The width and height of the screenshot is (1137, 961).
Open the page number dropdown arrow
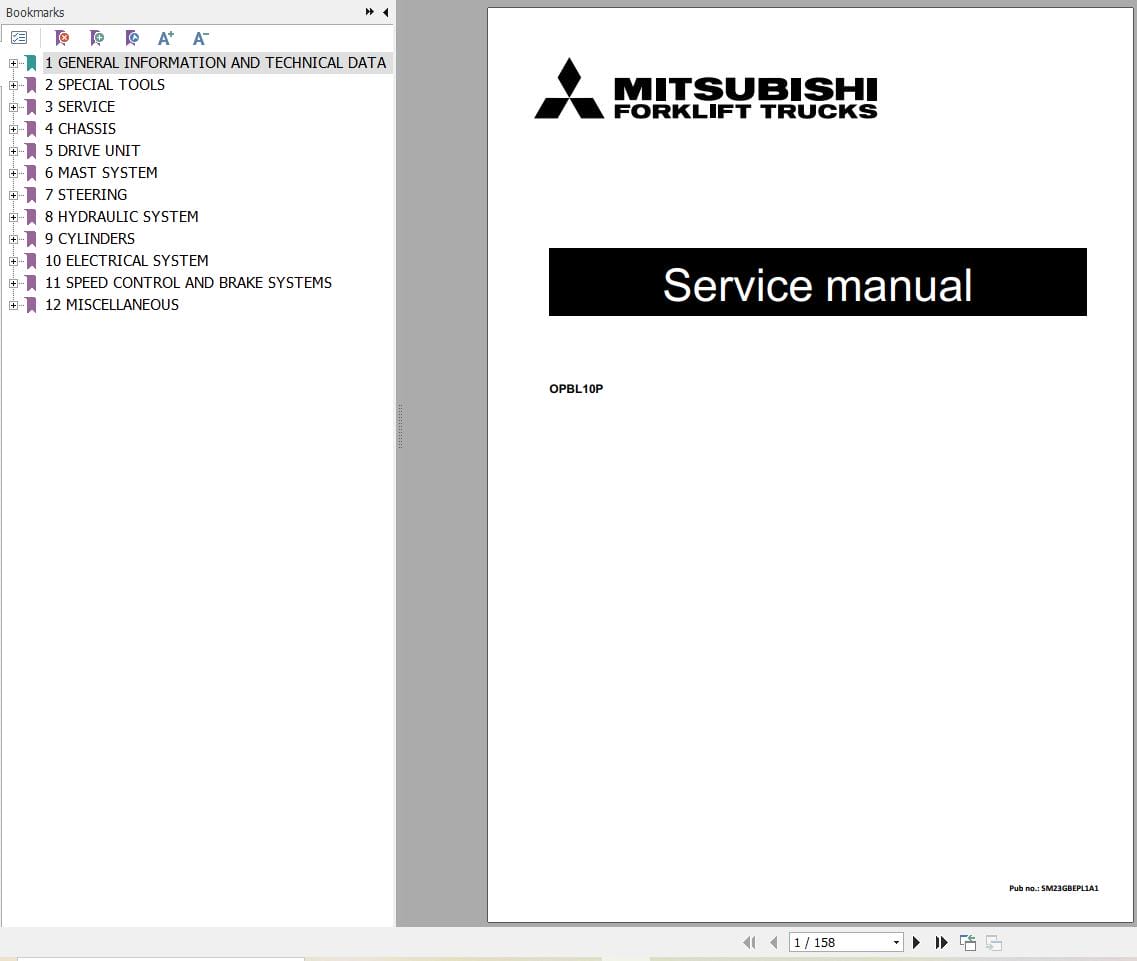pos(895,942)
